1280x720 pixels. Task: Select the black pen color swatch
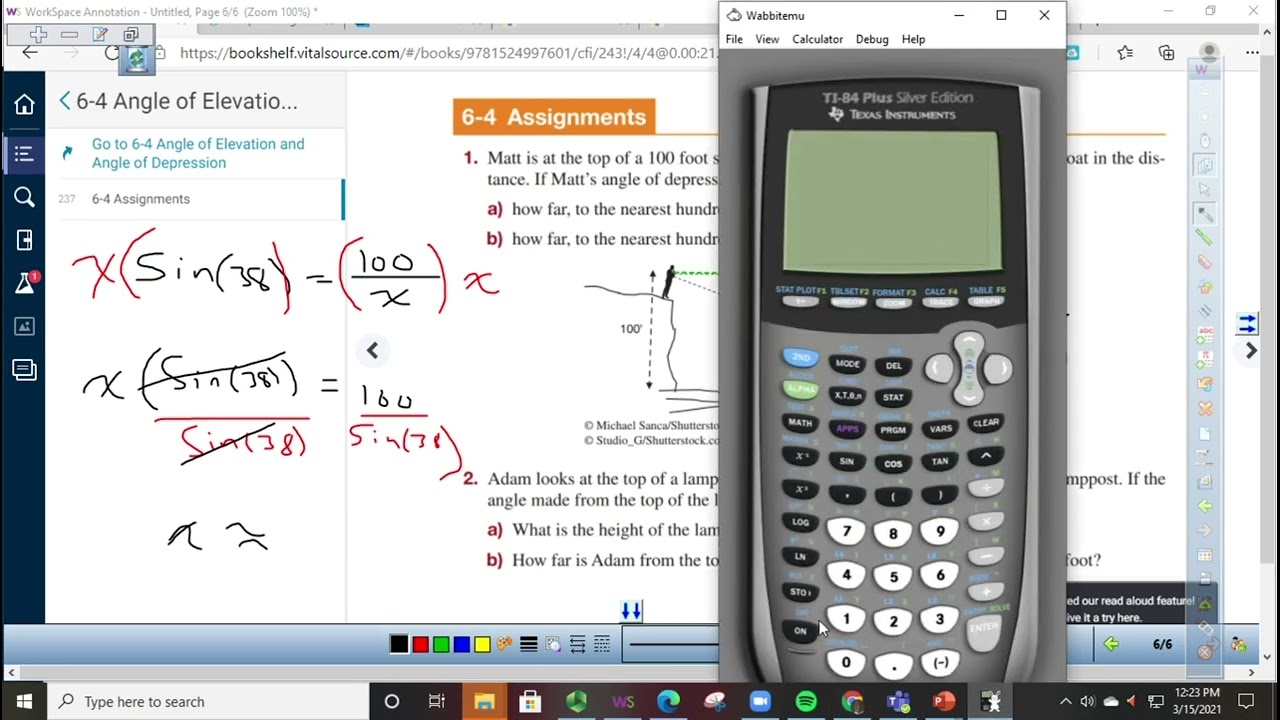(399, 644)
